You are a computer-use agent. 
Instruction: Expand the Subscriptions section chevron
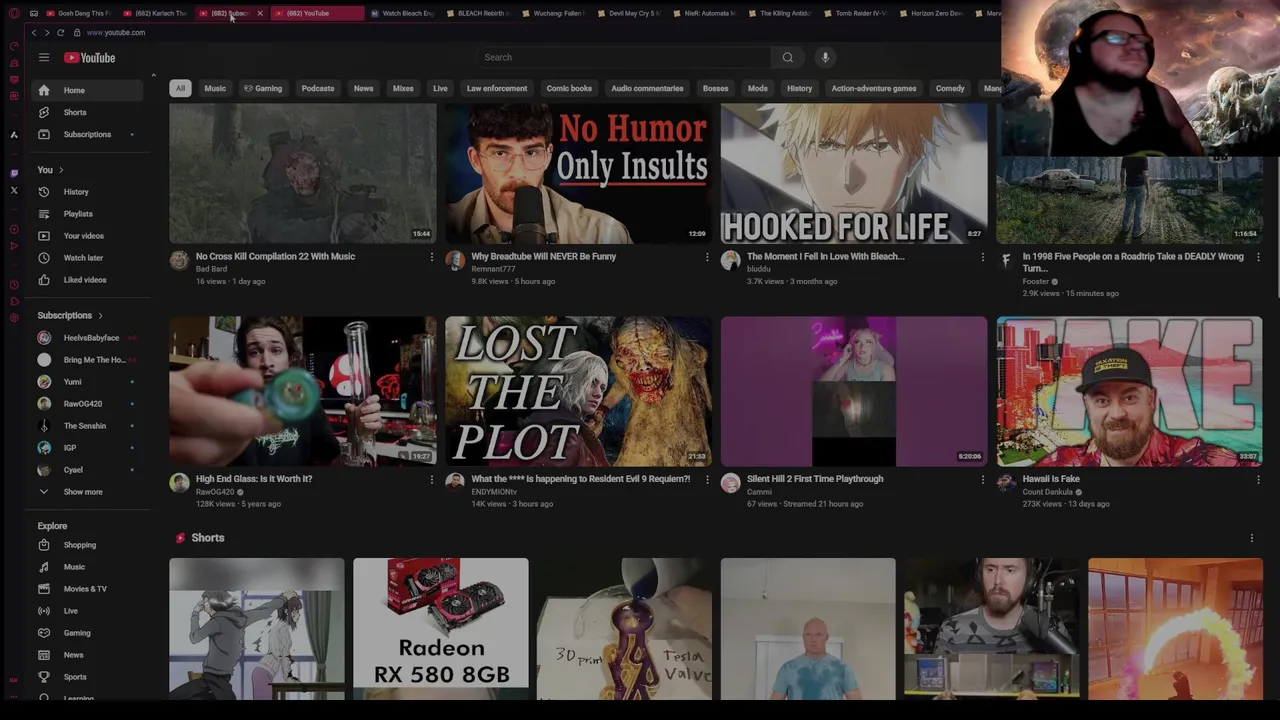[x=100, y=315]
